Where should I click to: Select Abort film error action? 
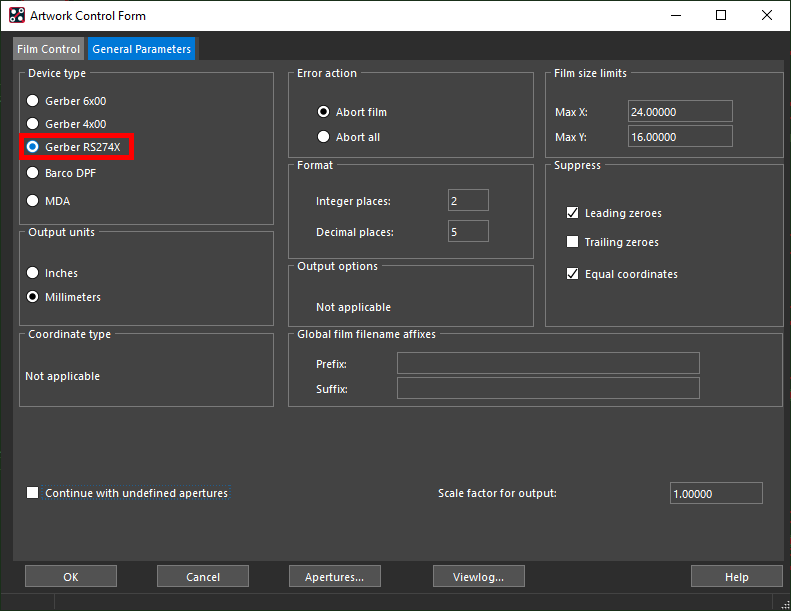pos(323,112)
